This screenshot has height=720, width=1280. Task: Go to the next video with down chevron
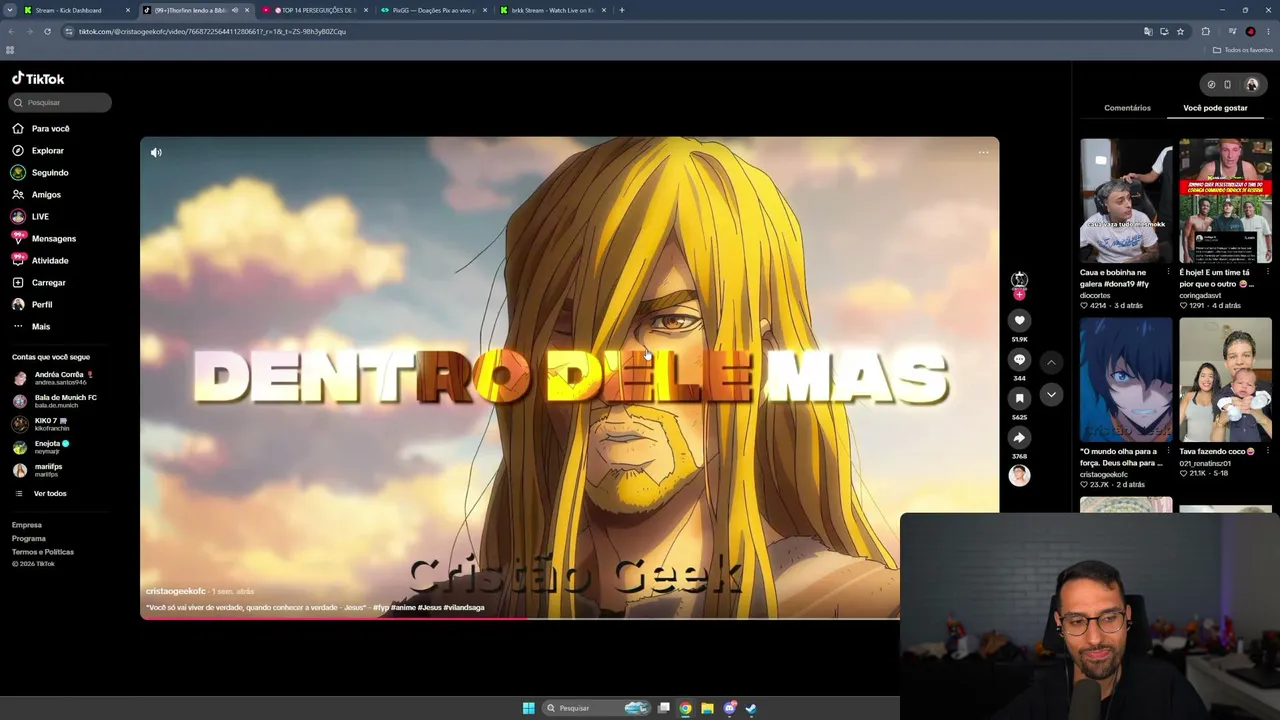1051,395
